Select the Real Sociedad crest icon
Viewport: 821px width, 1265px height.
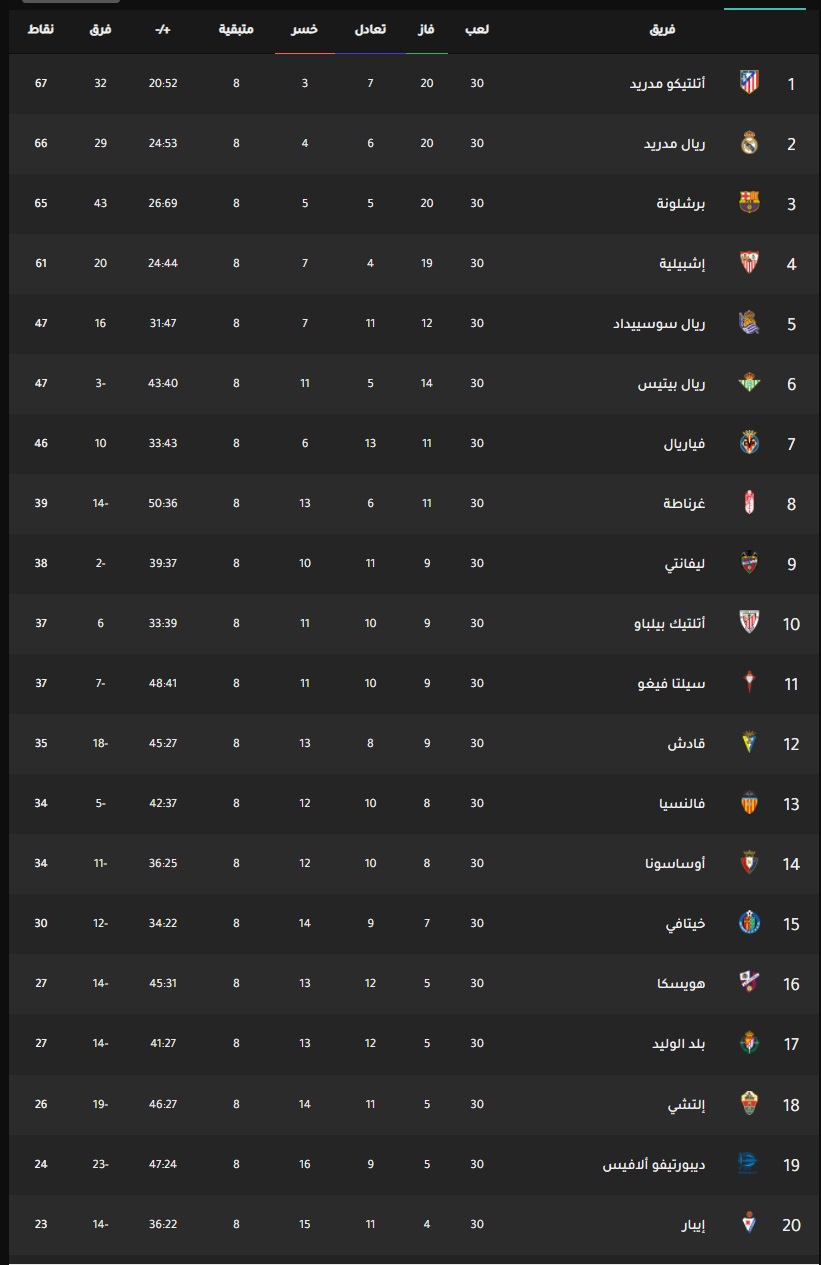749,323
